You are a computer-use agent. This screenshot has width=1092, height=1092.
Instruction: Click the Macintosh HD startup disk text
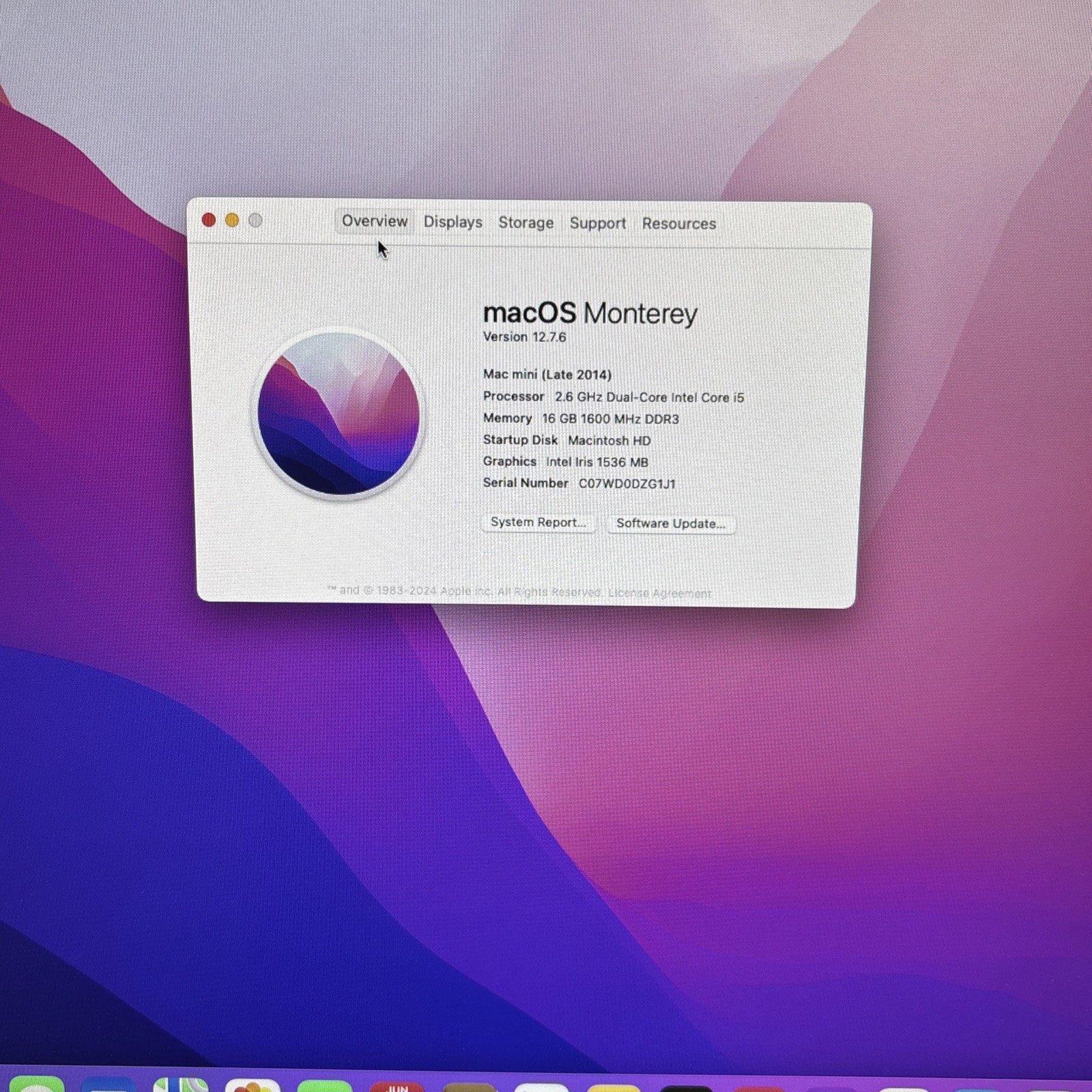click(x=609, y=441)
